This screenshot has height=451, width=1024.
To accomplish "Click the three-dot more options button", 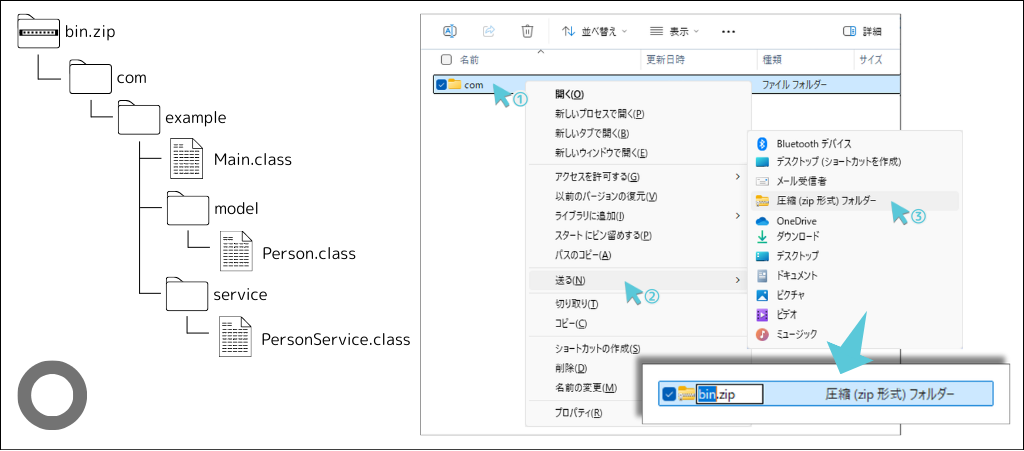I will 729,31.
